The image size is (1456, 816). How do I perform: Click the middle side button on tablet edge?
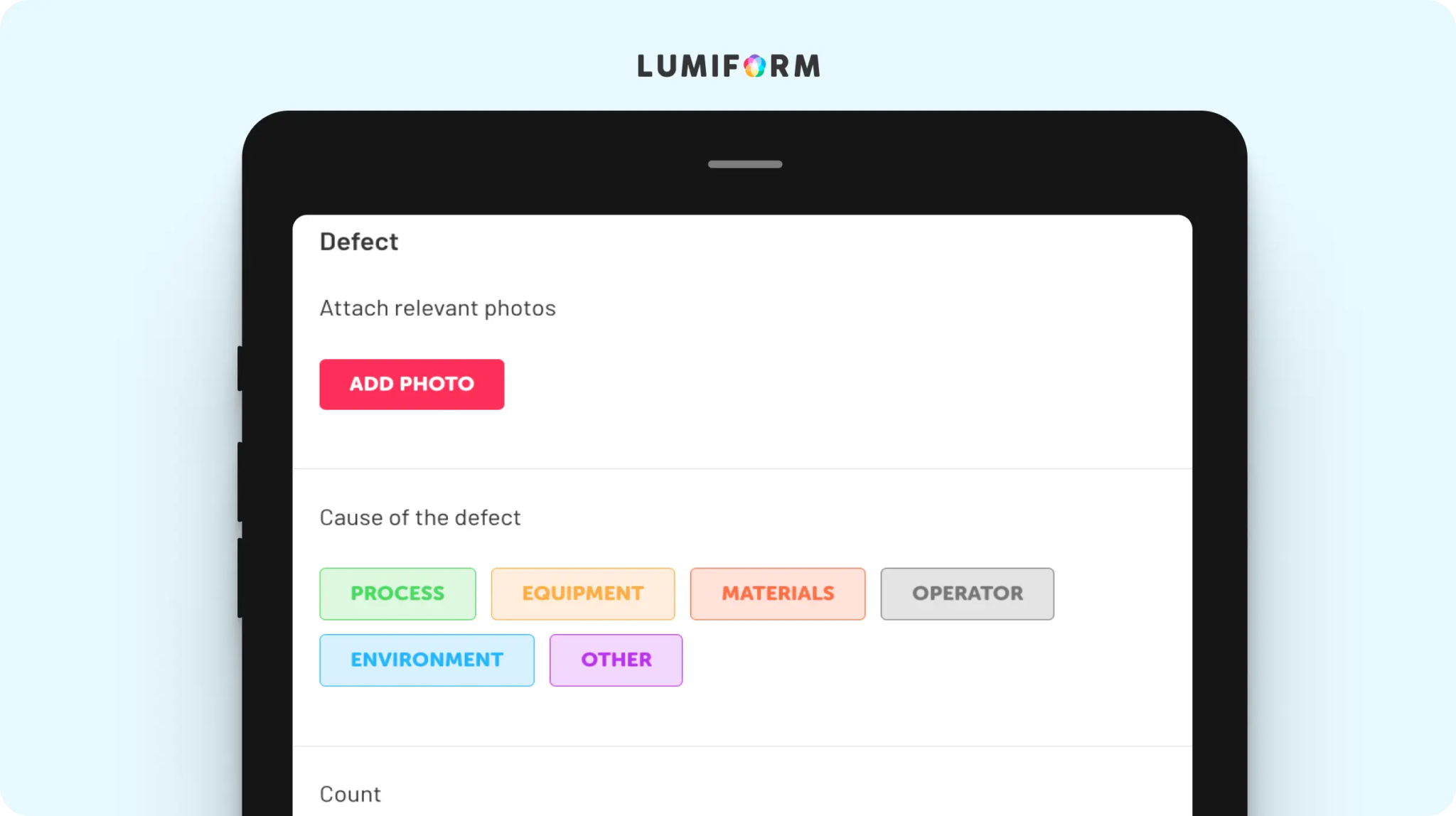240,482
